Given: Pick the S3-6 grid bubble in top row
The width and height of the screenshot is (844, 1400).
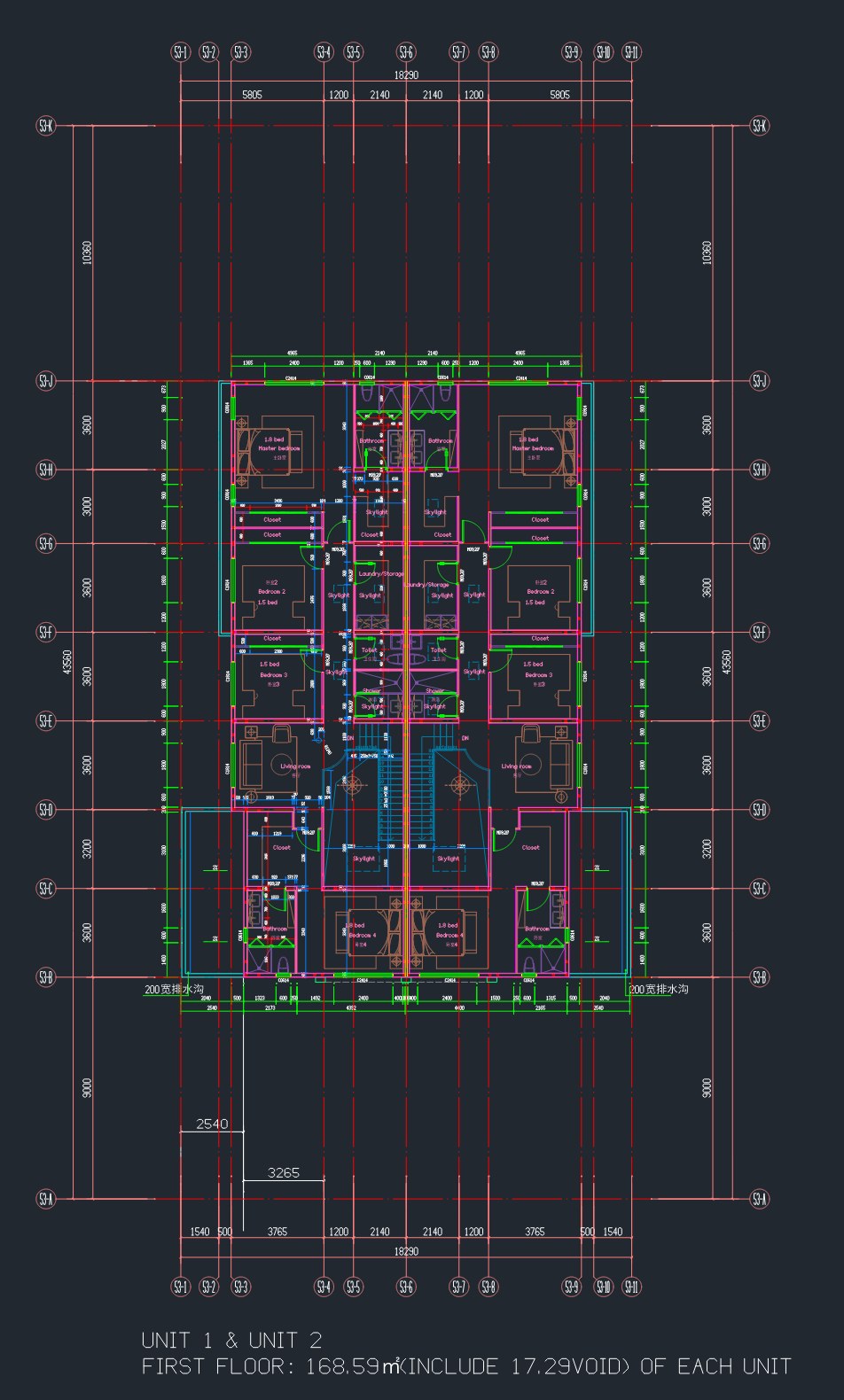Looking at the screenshot, I should pyautogui.click(x=406, y=52).
